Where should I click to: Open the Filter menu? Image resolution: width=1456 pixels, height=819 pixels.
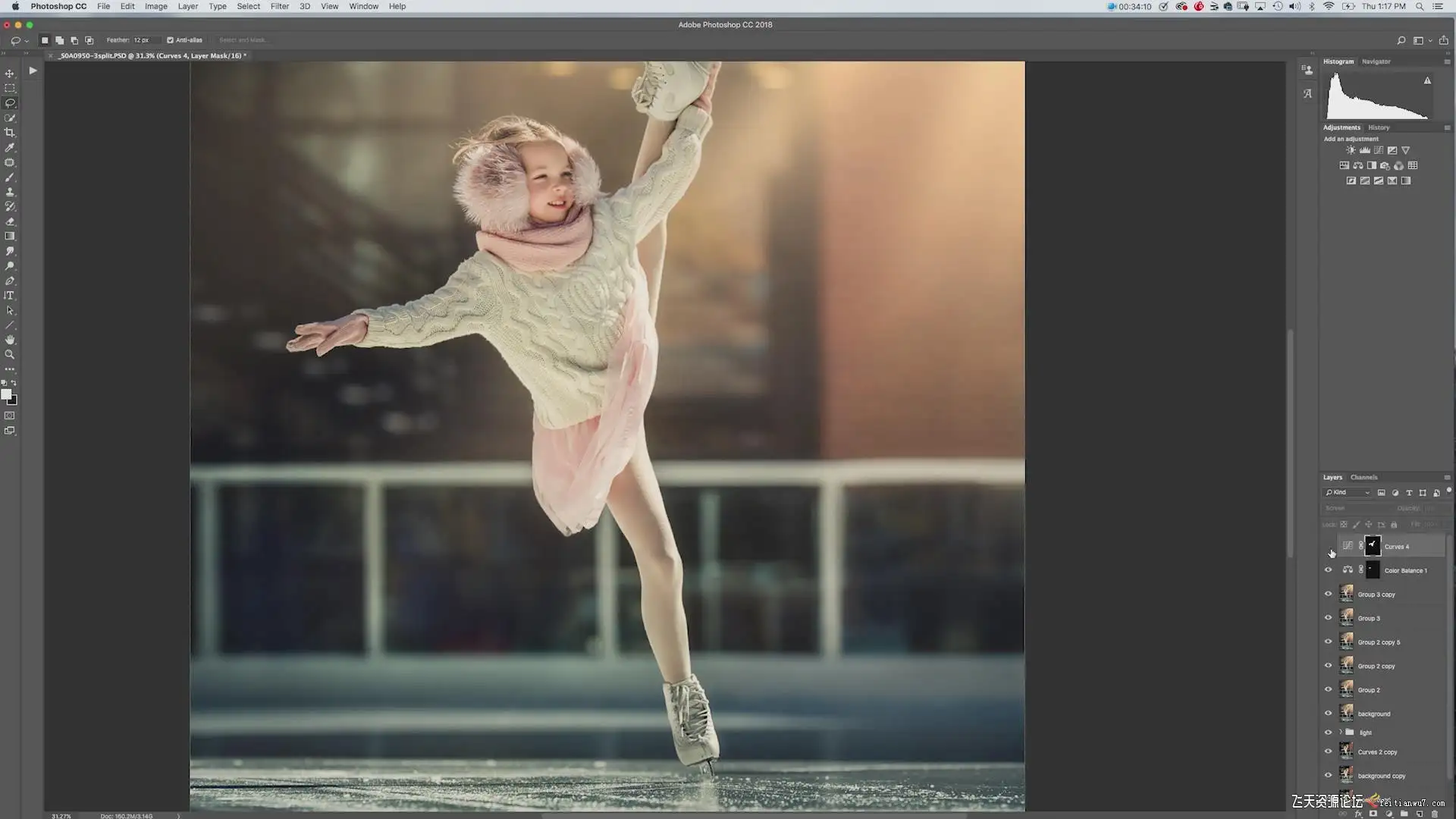[280, 6]
